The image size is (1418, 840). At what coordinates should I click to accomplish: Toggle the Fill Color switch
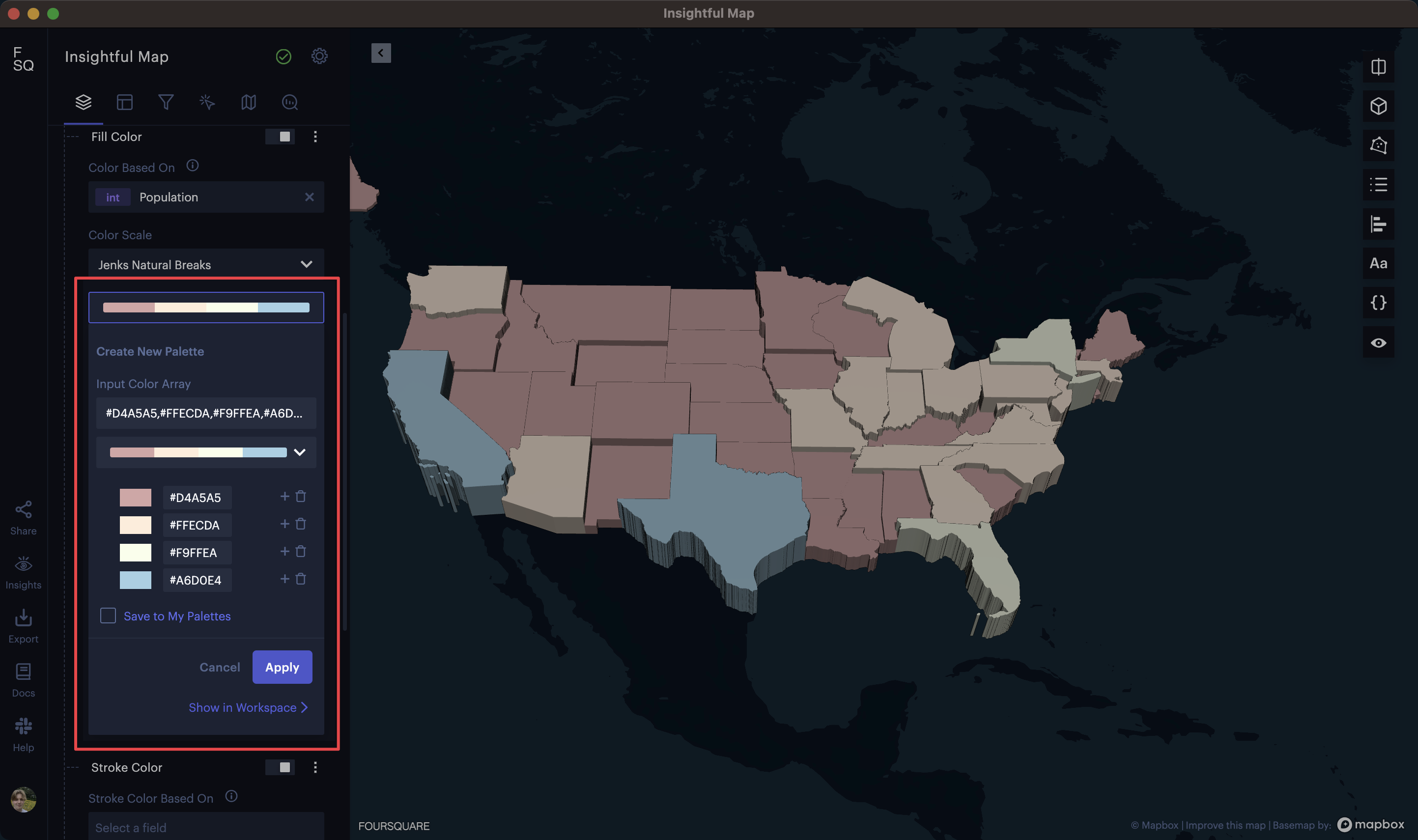pos(280,137)
